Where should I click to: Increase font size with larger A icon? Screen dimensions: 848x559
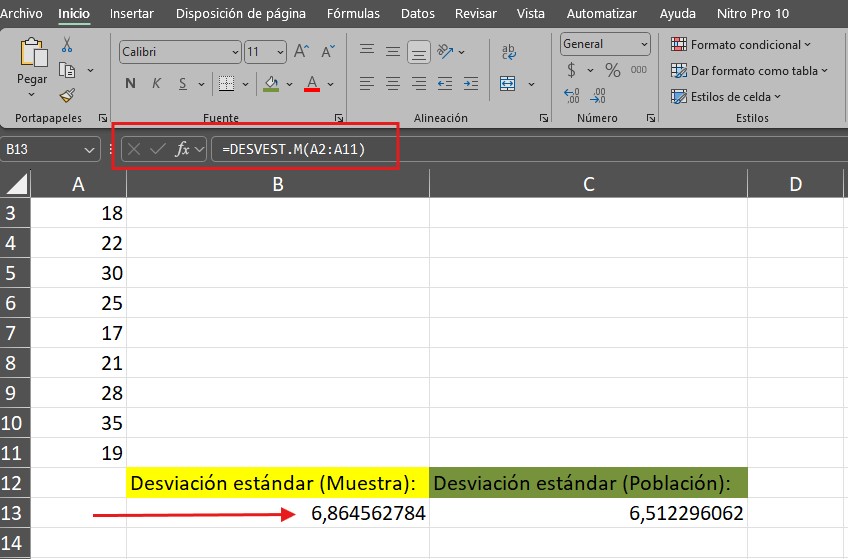point(301,52)
